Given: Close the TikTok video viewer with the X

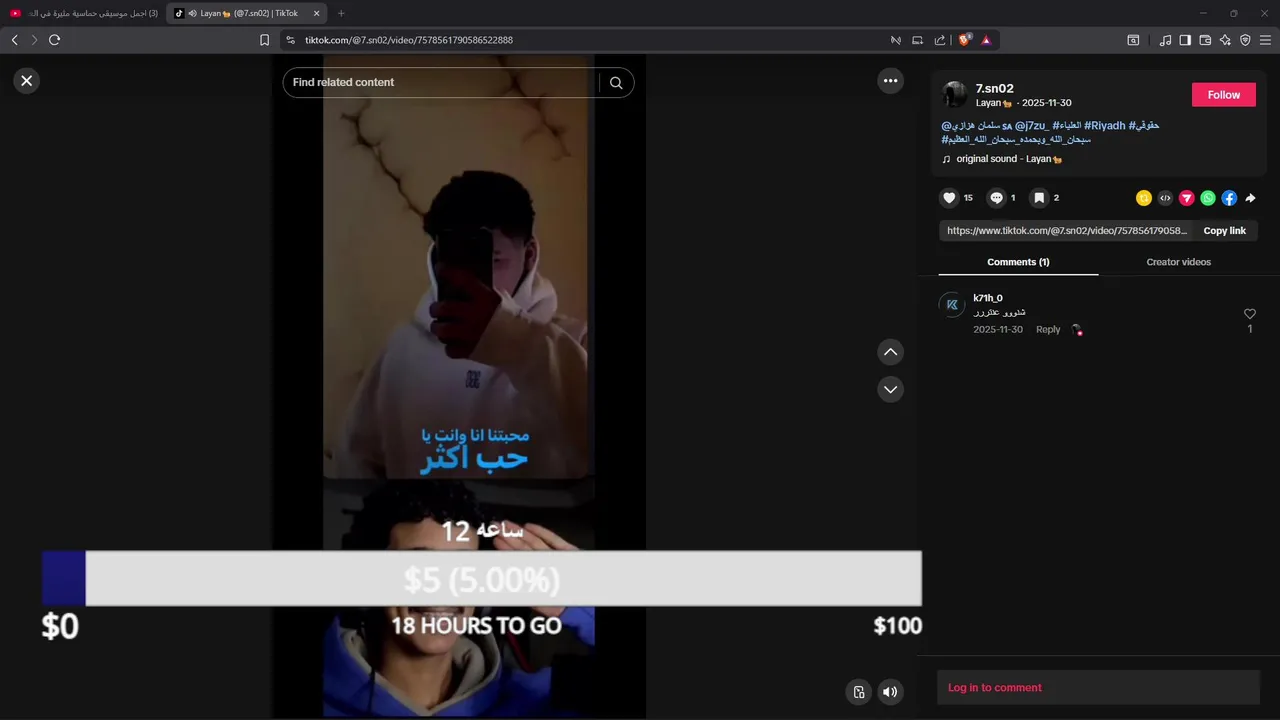Looking at the screenshot, I should pyautogui.click(x=27, y=81).
